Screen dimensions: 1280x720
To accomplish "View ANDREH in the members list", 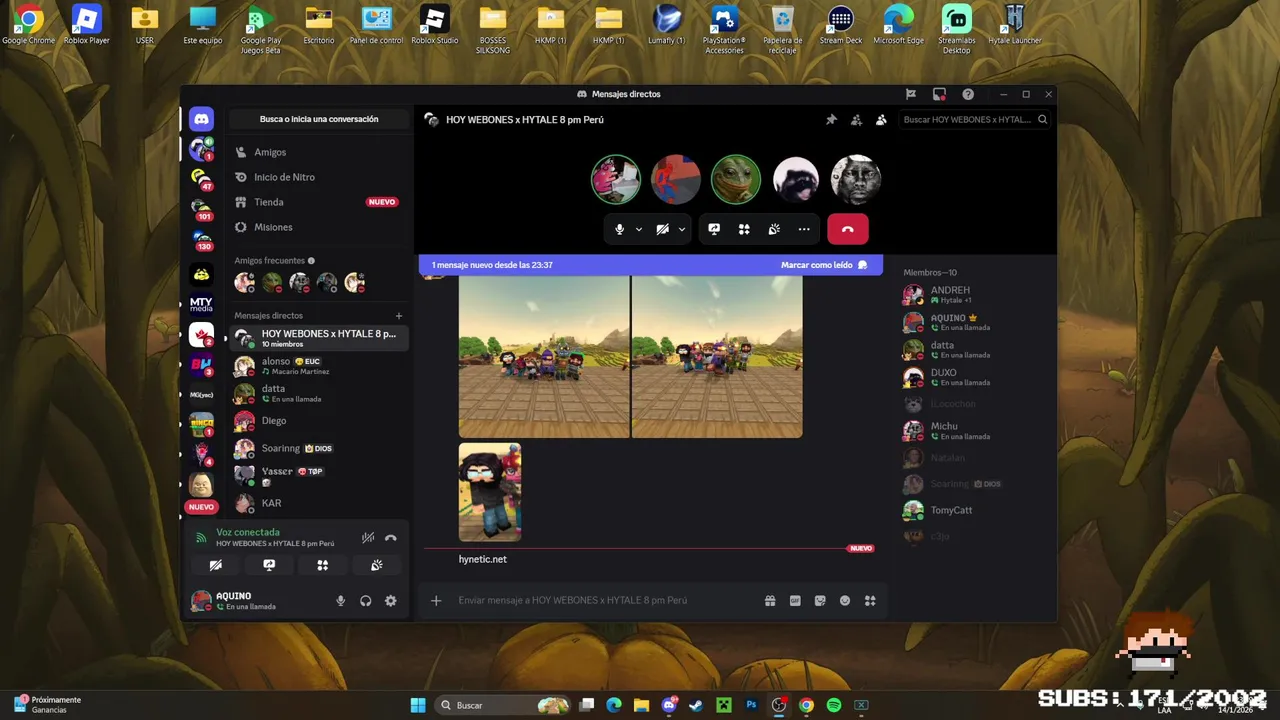I will click(977, 294).
